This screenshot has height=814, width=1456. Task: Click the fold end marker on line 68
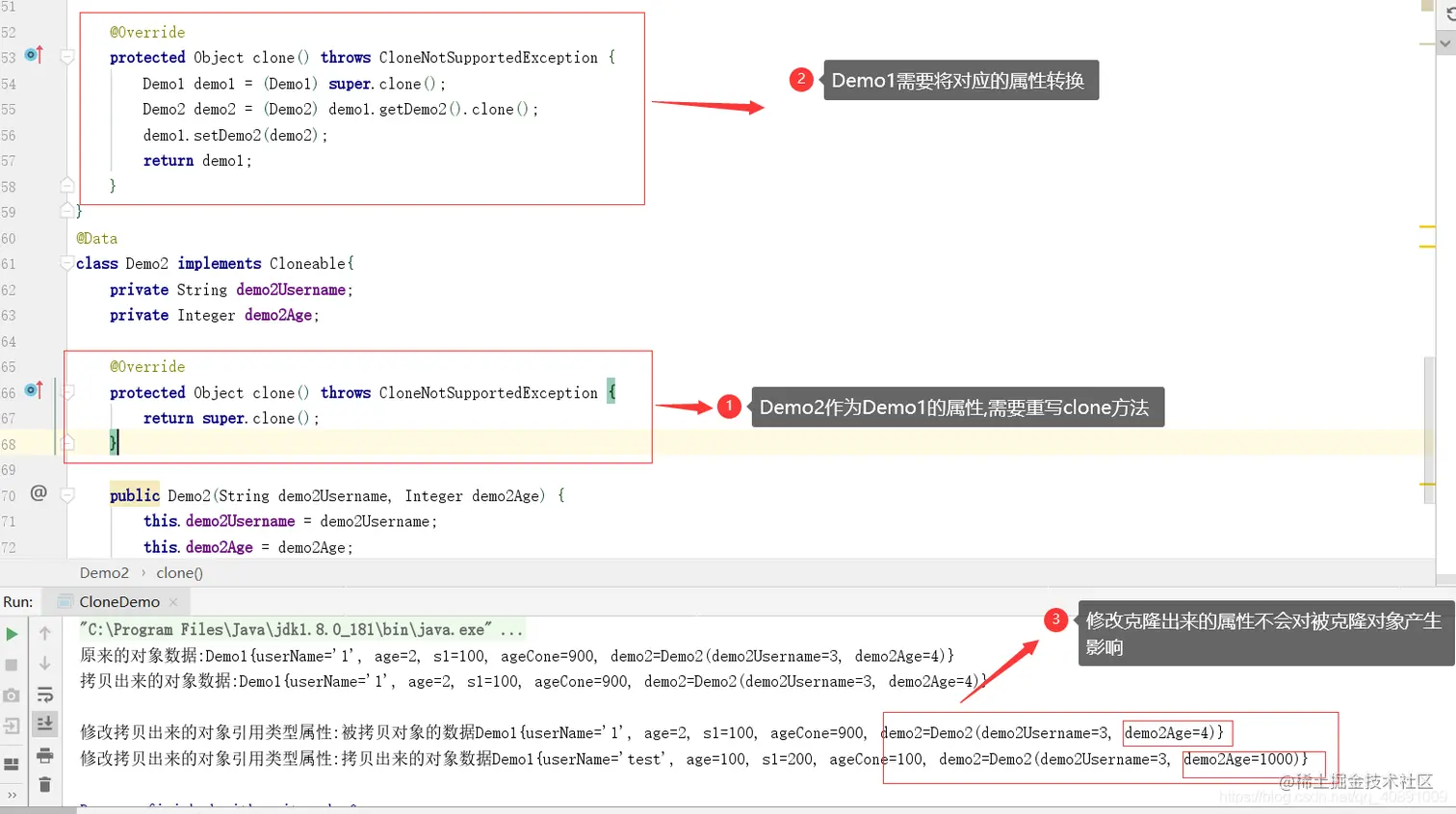coord(67,442)
